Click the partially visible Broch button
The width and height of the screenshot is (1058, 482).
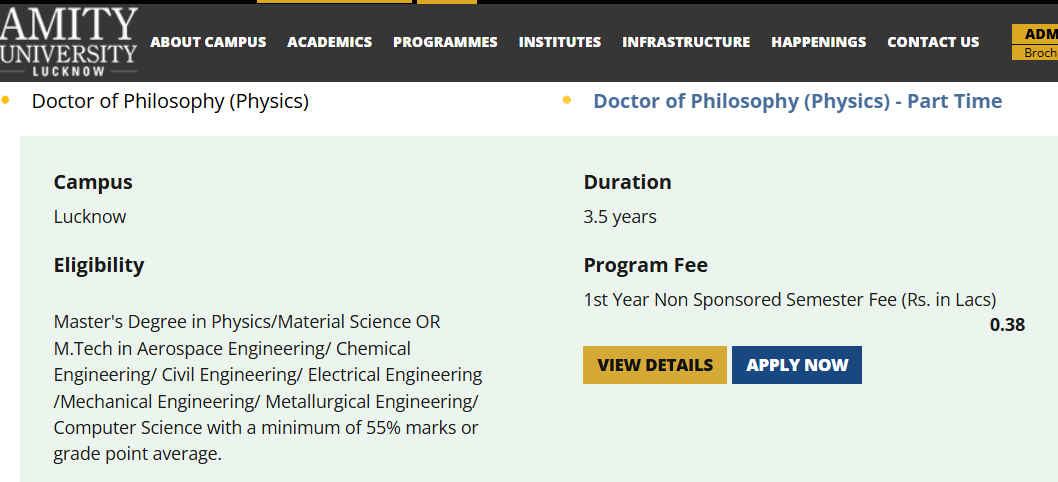click(x=1036, y=53)
